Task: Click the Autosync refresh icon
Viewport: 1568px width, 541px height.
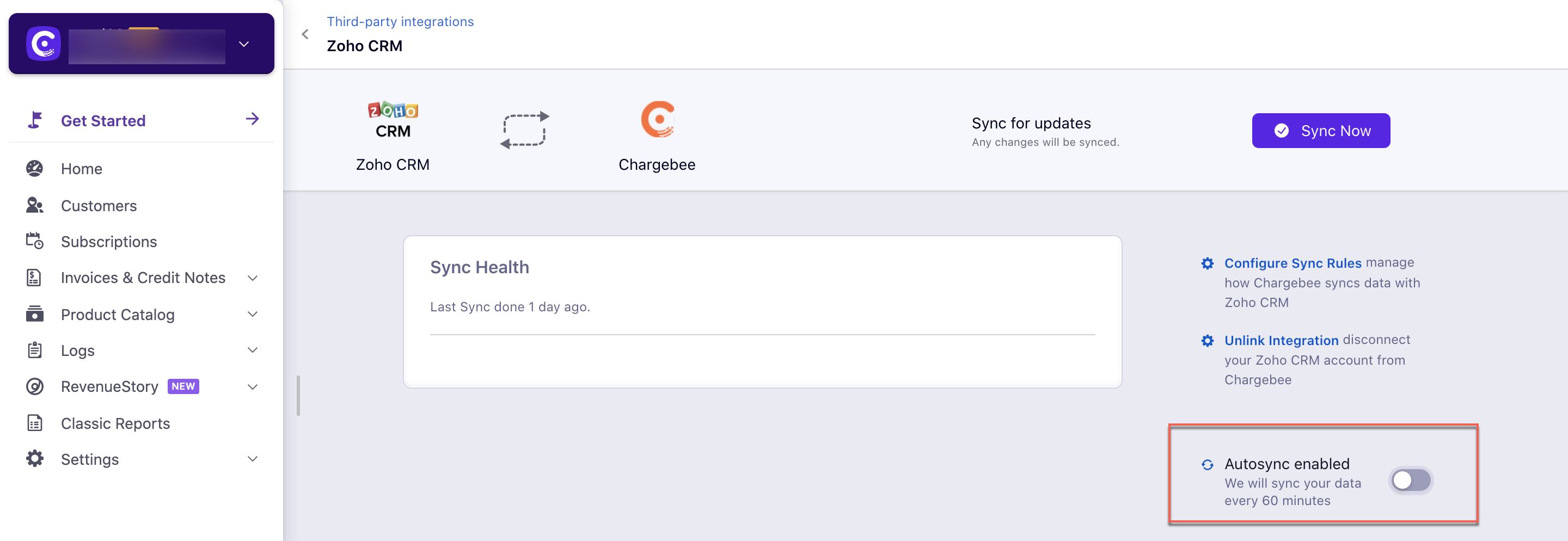Action: coord(1208,465)
